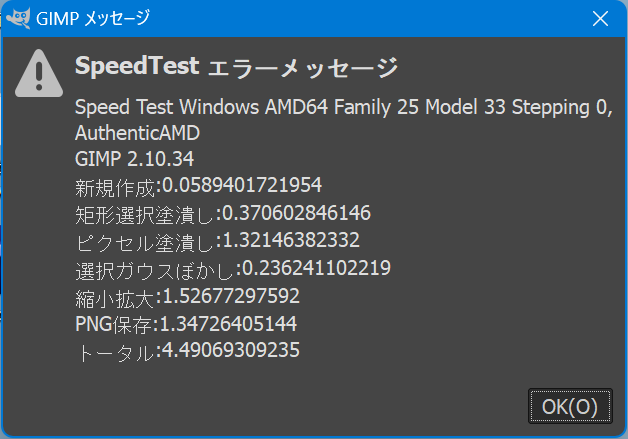This screenshot has width=628, height=439.
Task: Click the AuthenticAMD text line
Action: (x=137, y=133)
